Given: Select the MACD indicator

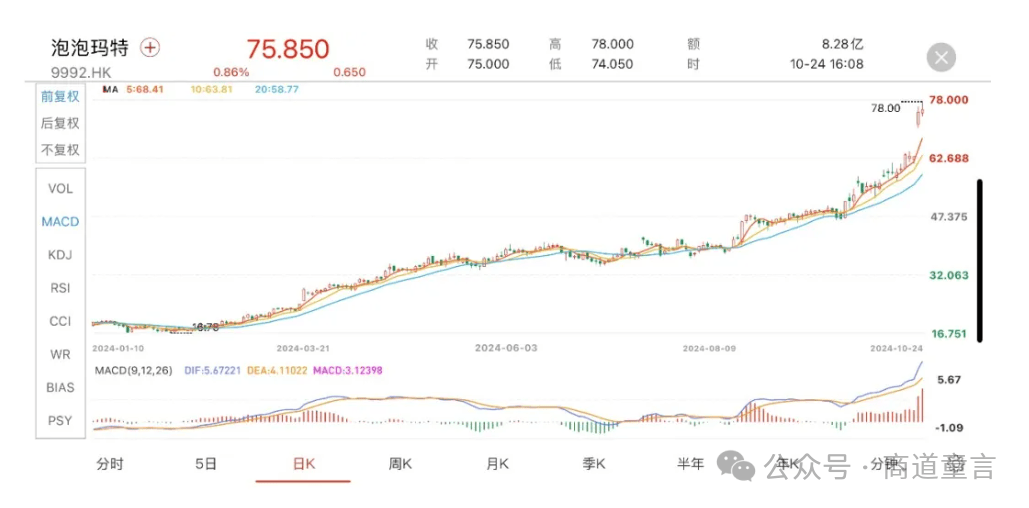Looking at the screenshot, I should pos(60,221).
